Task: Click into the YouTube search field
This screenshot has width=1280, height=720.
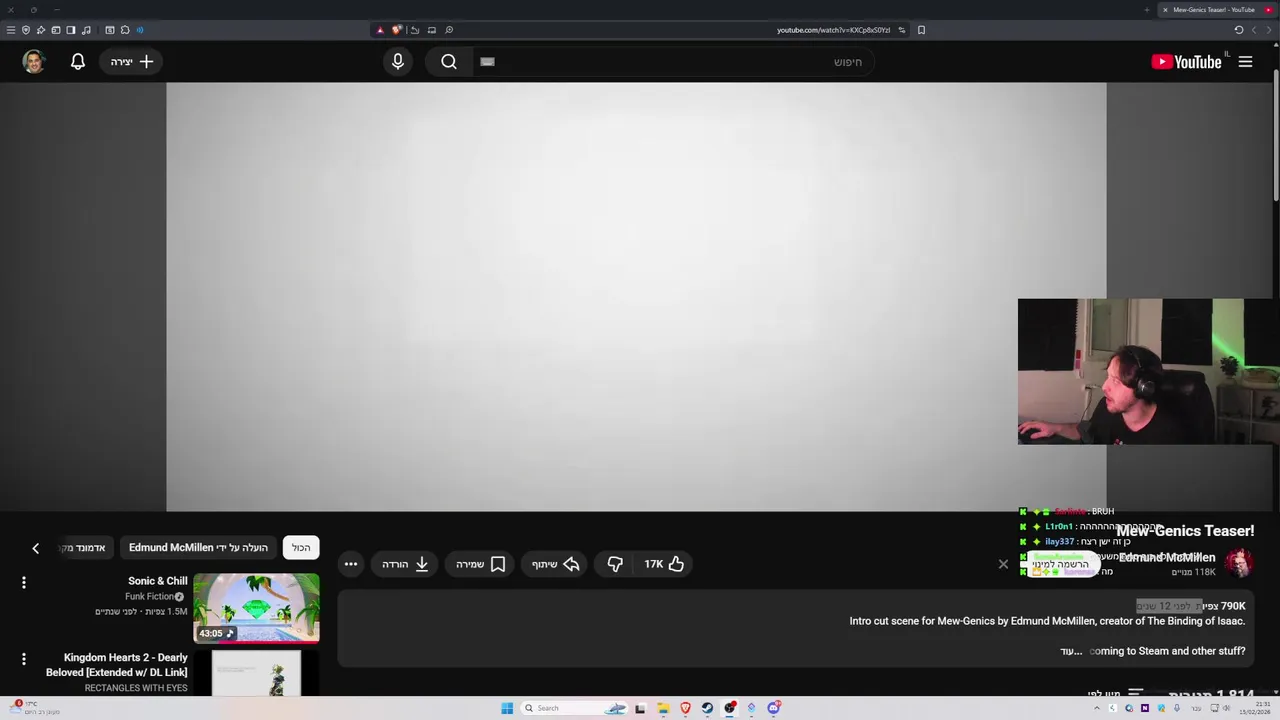Action: (674, 62)
